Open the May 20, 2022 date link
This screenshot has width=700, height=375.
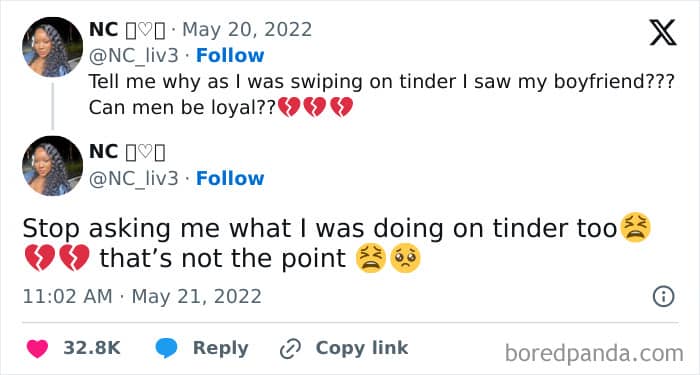point(247,30)
